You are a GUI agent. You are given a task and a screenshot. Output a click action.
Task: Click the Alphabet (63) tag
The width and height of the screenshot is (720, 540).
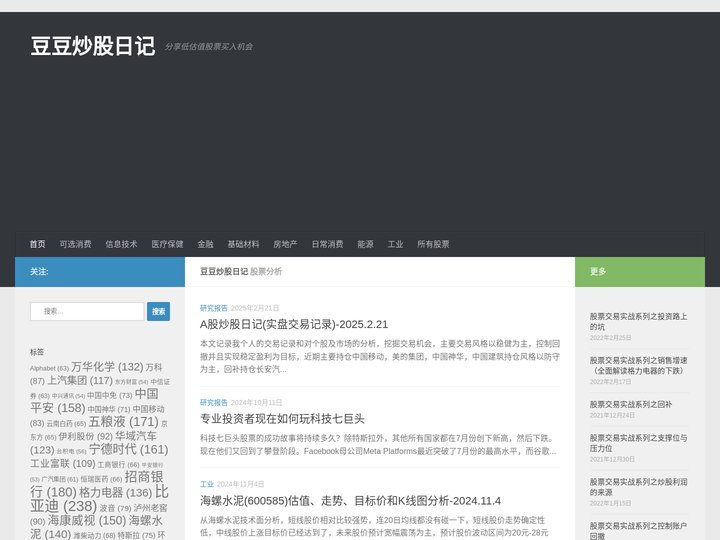click(x=49, y=368)
